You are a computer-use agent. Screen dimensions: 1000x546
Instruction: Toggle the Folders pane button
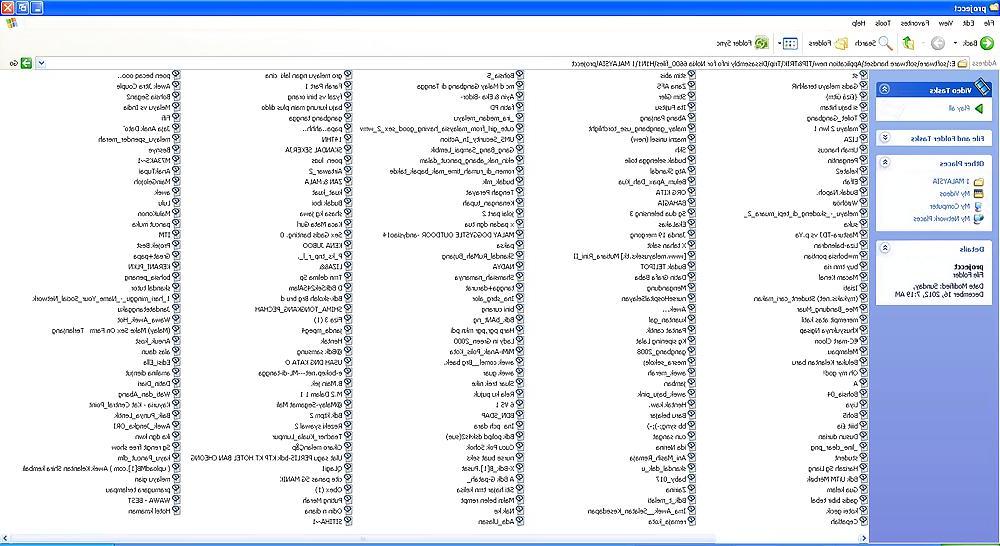pyautogui.click(x=842, y=43)
